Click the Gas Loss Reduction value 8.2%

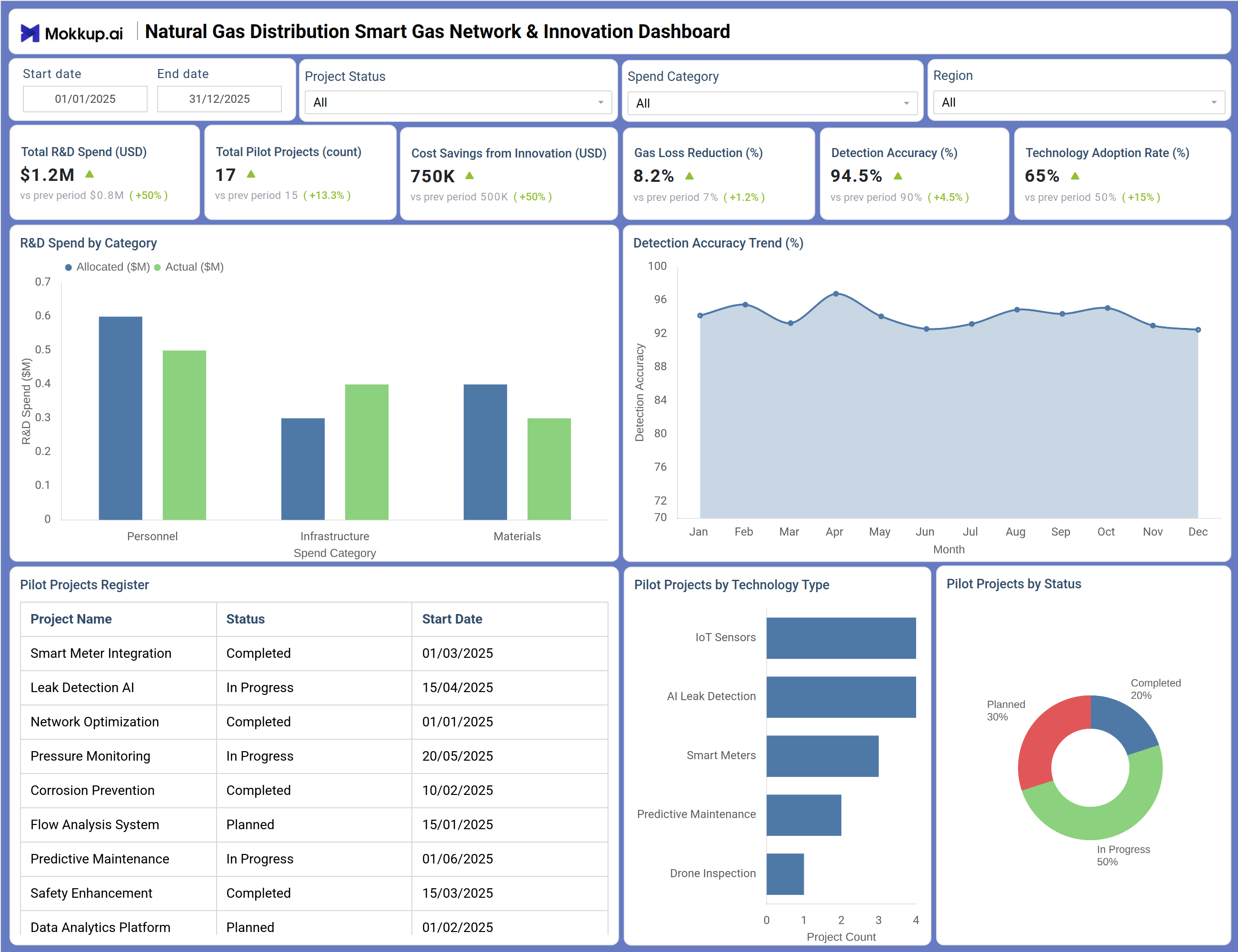(x=654, y=176)
